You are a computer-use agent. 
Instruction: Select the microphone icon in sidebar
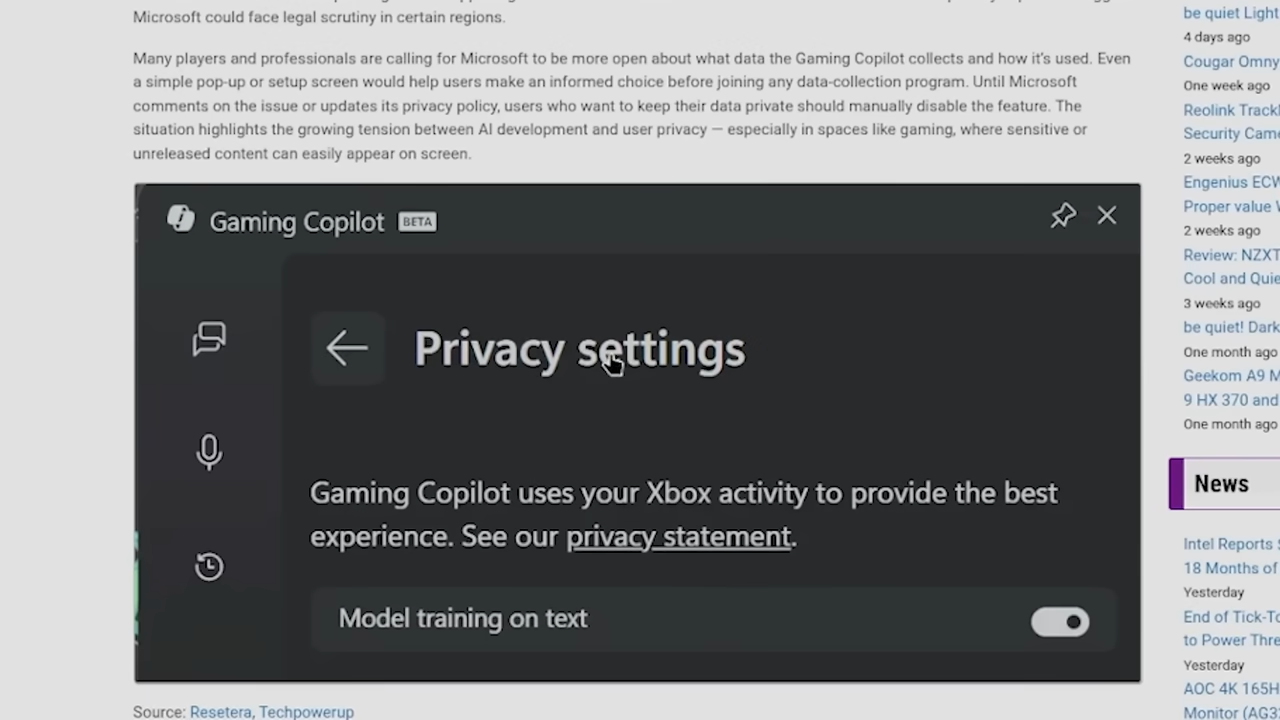[209, 452]
